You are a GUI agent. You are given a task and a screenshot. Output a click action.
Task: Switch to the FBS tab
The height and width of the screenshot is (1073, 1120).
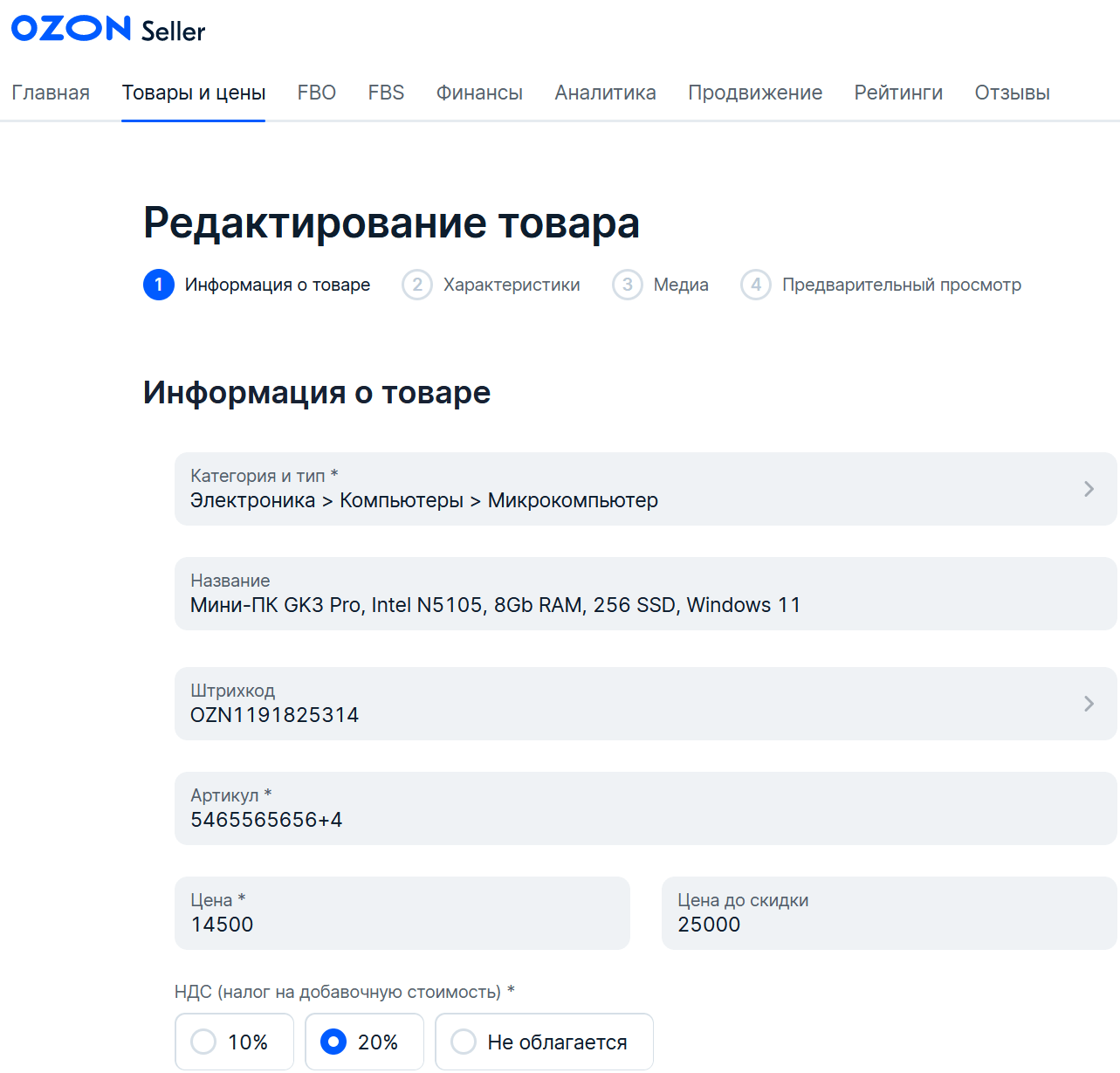tap(386, 93)
